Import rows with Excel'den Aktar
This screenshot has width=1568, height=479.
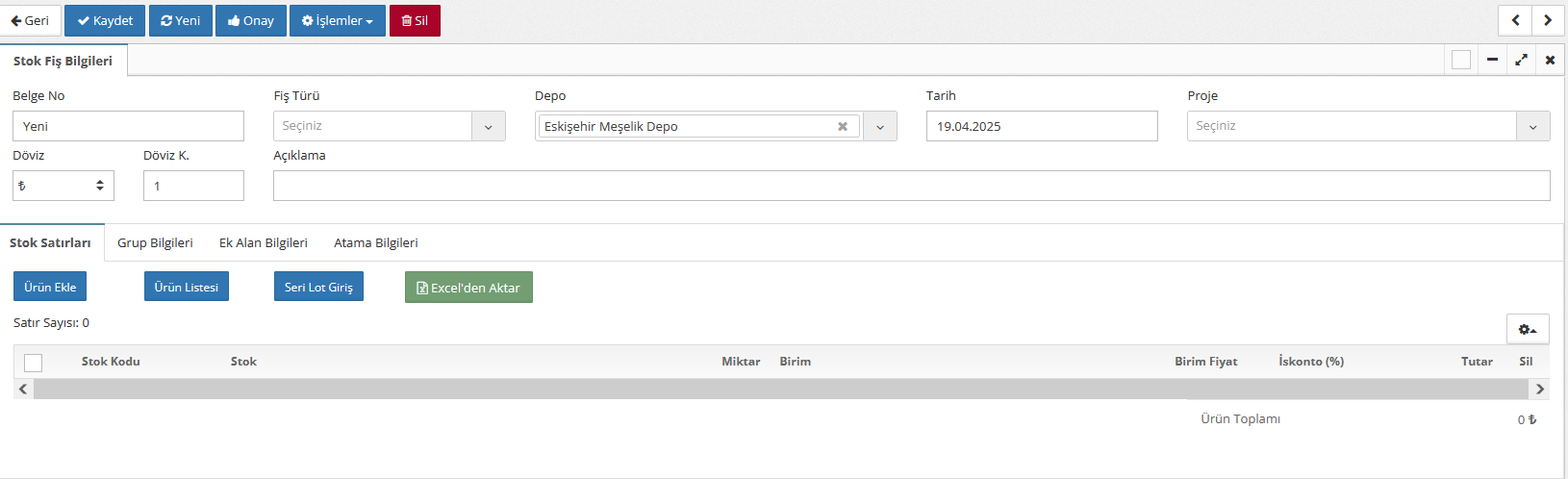tap(468, 287)
